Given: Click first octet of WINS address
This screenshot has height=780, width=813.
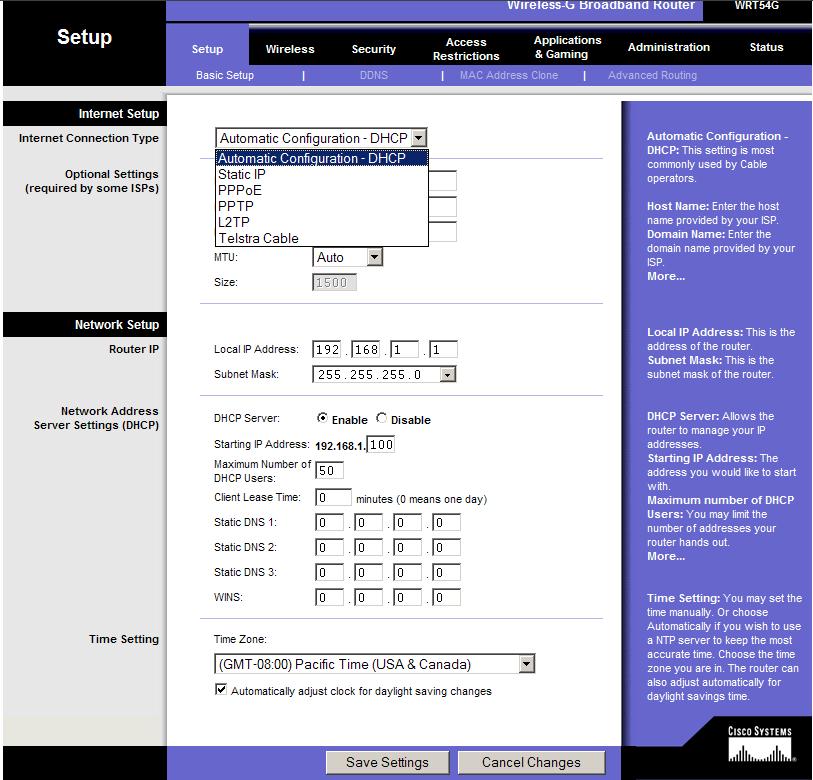Looking at the screenshot, I should [329, 597].
